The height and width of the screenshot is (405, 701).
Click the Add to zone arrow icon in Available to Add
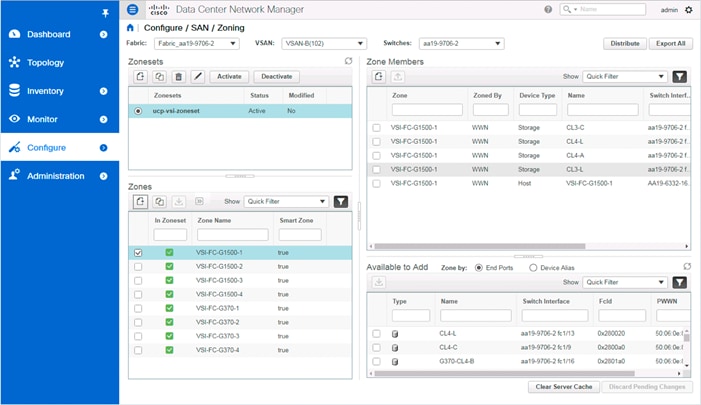pos(379,282)
